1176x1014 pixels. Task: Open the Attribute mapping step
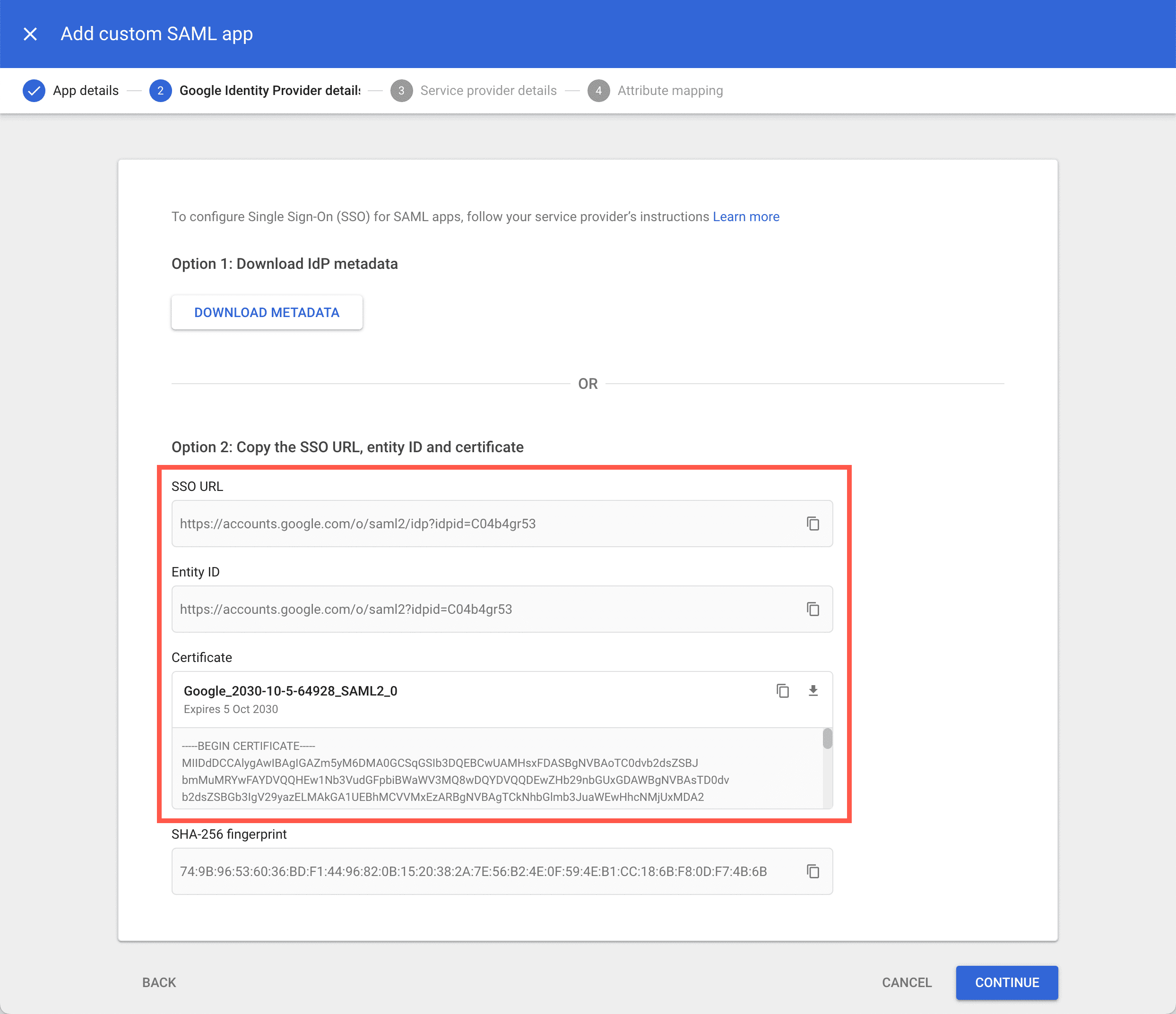(x=670, y=90)
